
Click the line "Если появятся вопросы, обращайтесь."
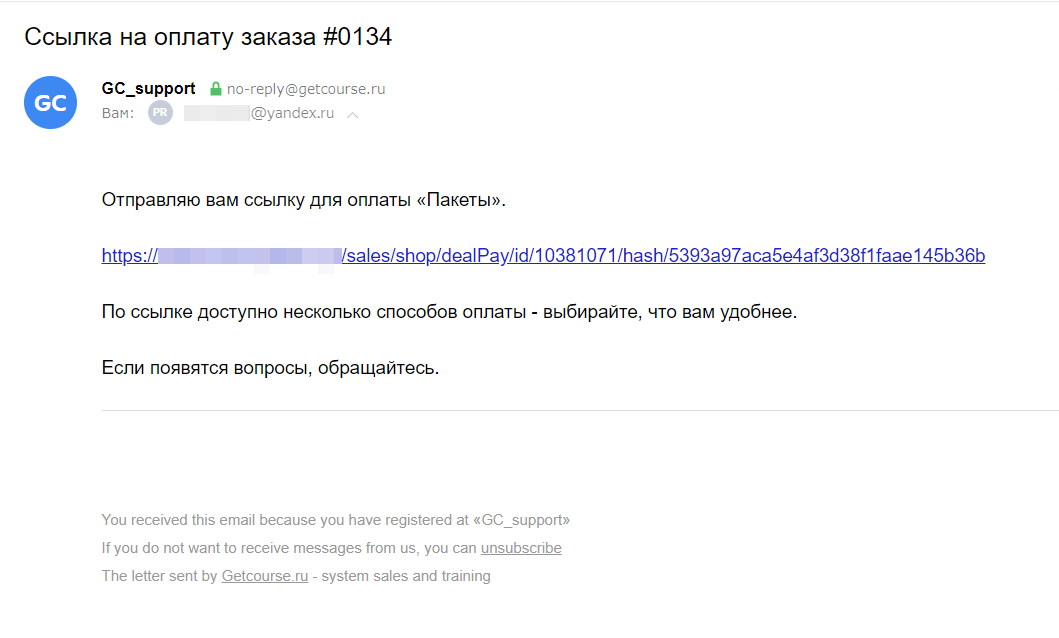click(270, 368)
